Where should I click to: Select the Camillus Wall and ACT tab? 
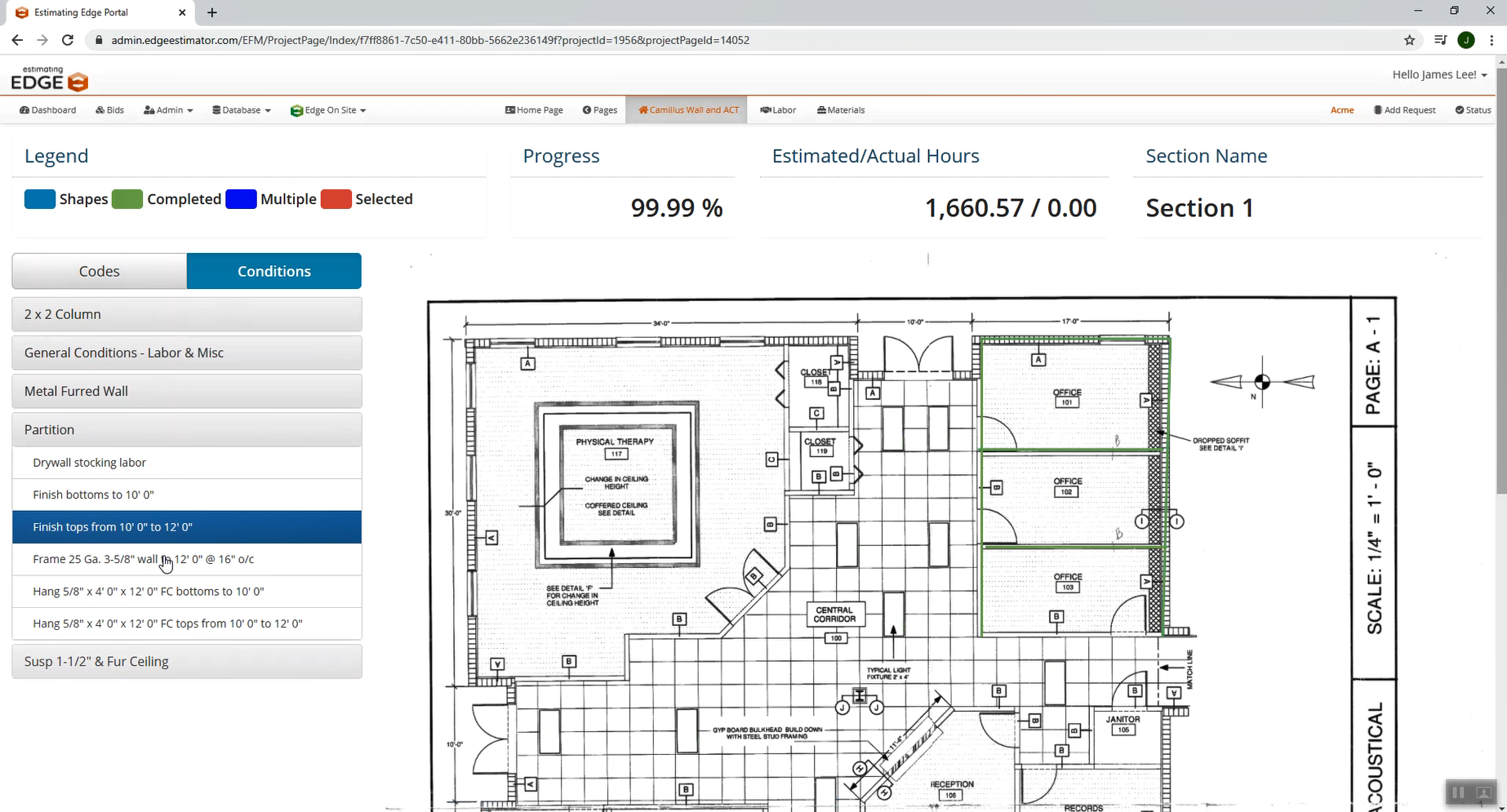(687, 110)
